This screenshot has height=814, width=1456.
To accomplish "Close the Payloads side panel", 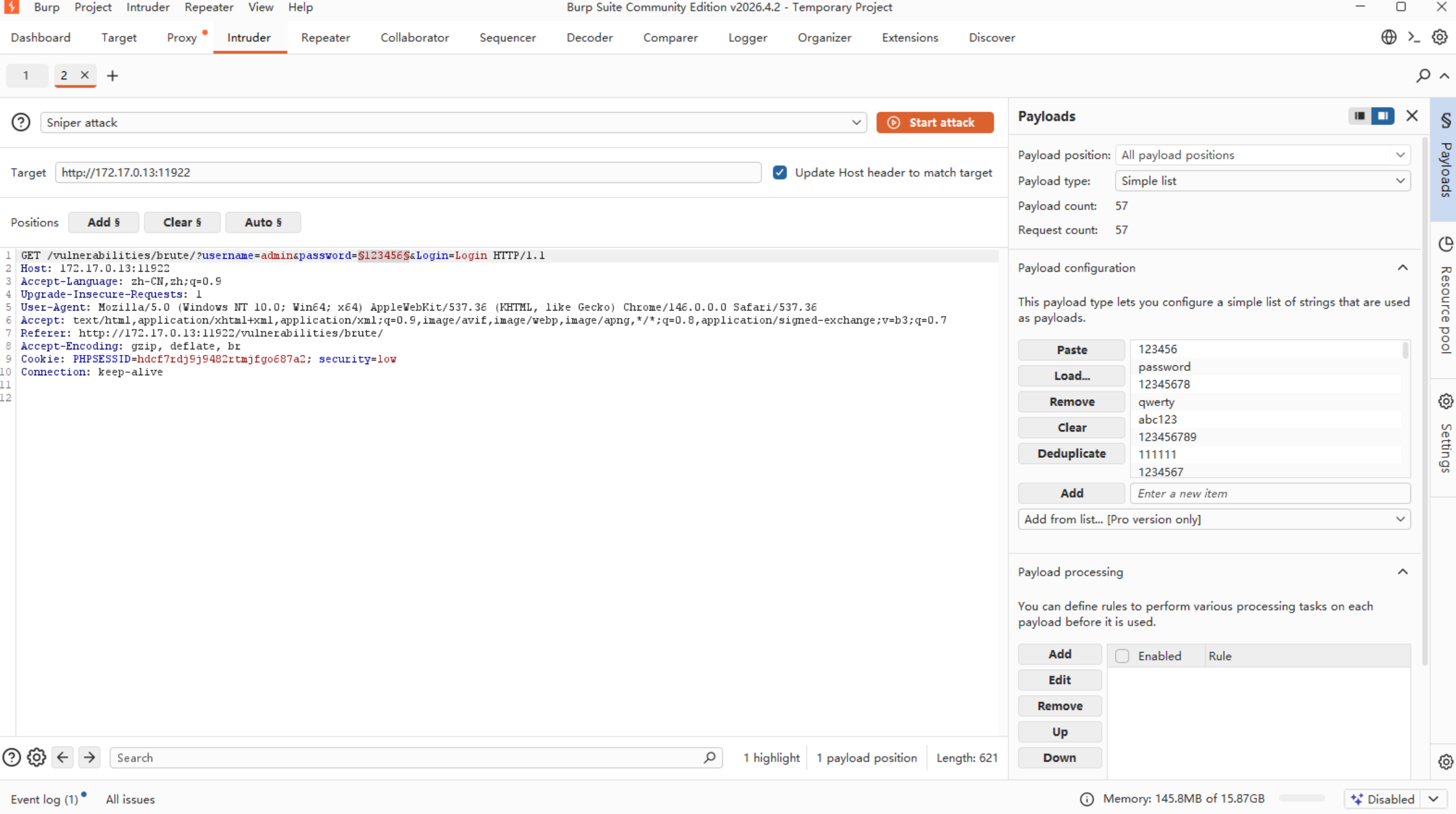I will click(x=1412, y=116).
